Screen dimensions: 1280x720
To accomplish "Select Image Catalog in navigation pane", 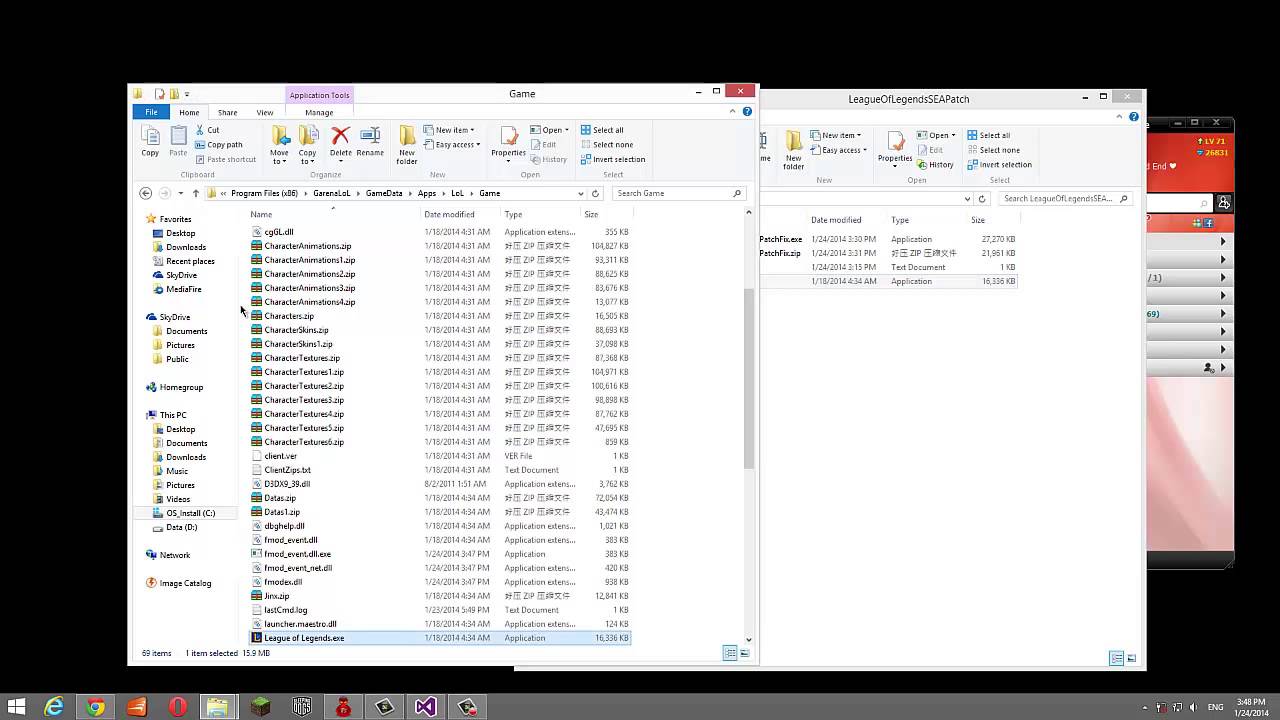I will point(185,583).
